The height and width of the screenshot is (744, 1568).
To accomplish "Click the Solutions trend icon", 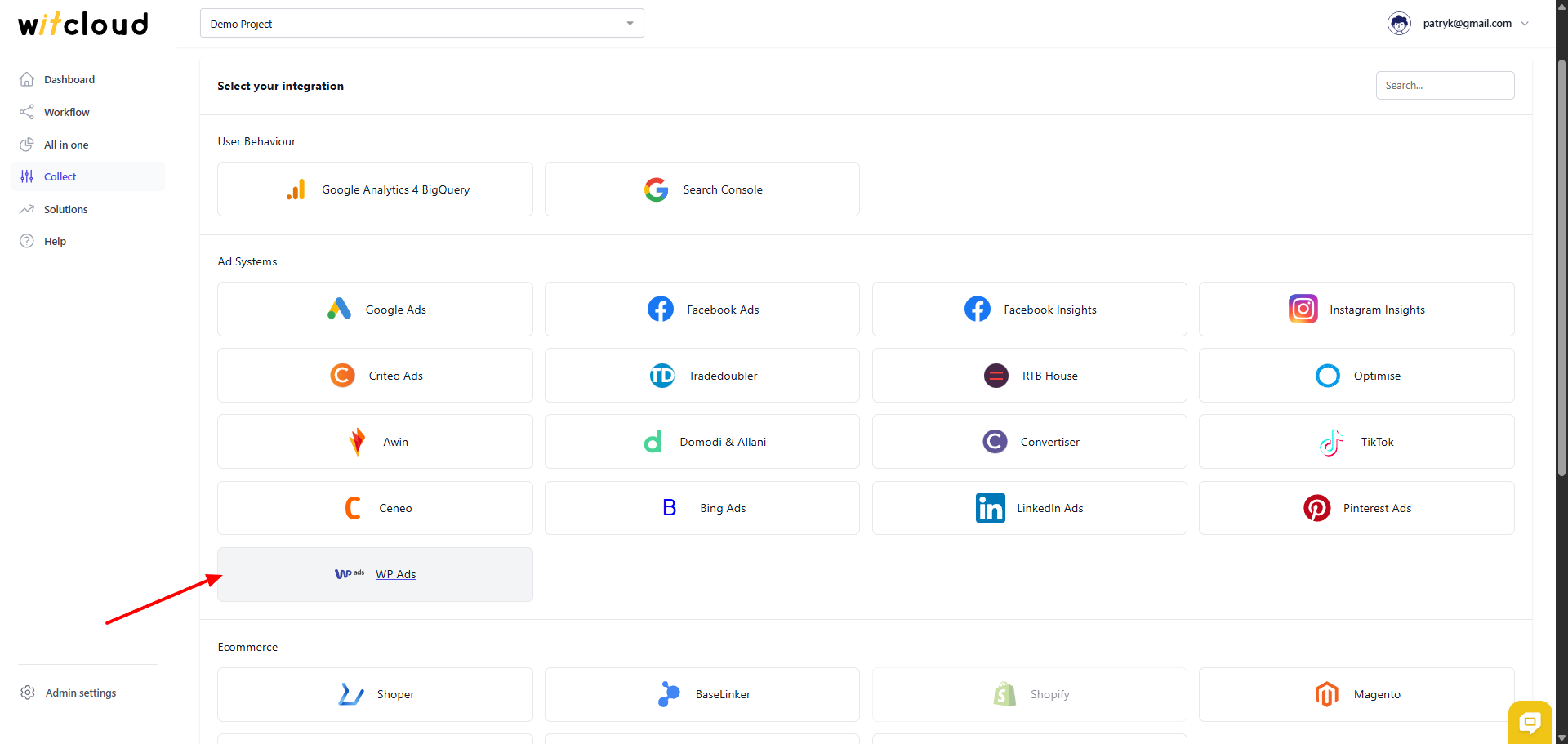I will click(27, 209).
